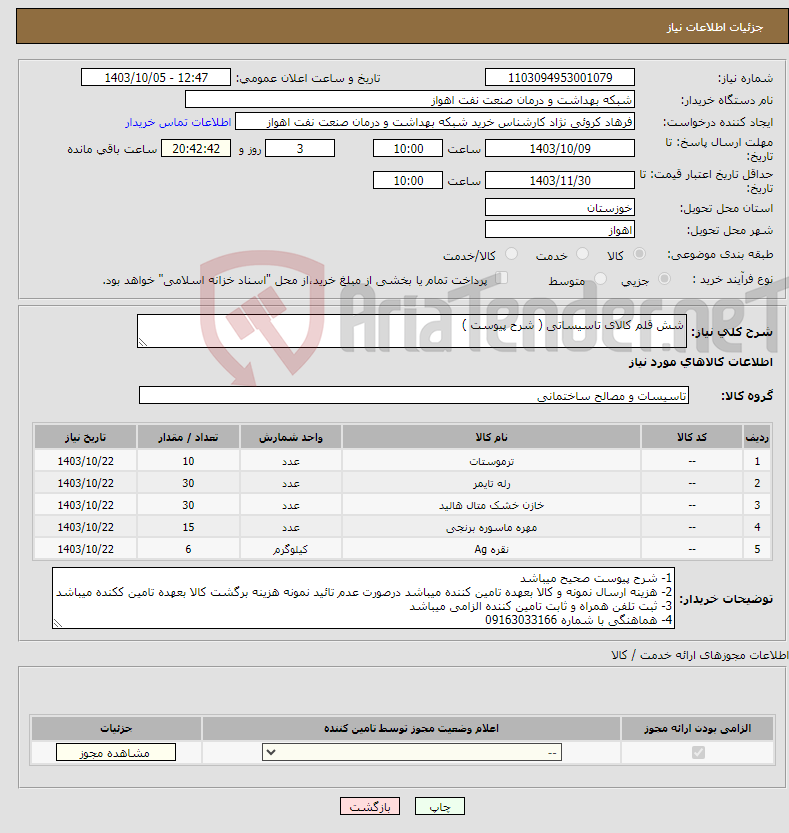
Task: Select the متوسط purchase type radio
Action: click(x=600, y=278)
